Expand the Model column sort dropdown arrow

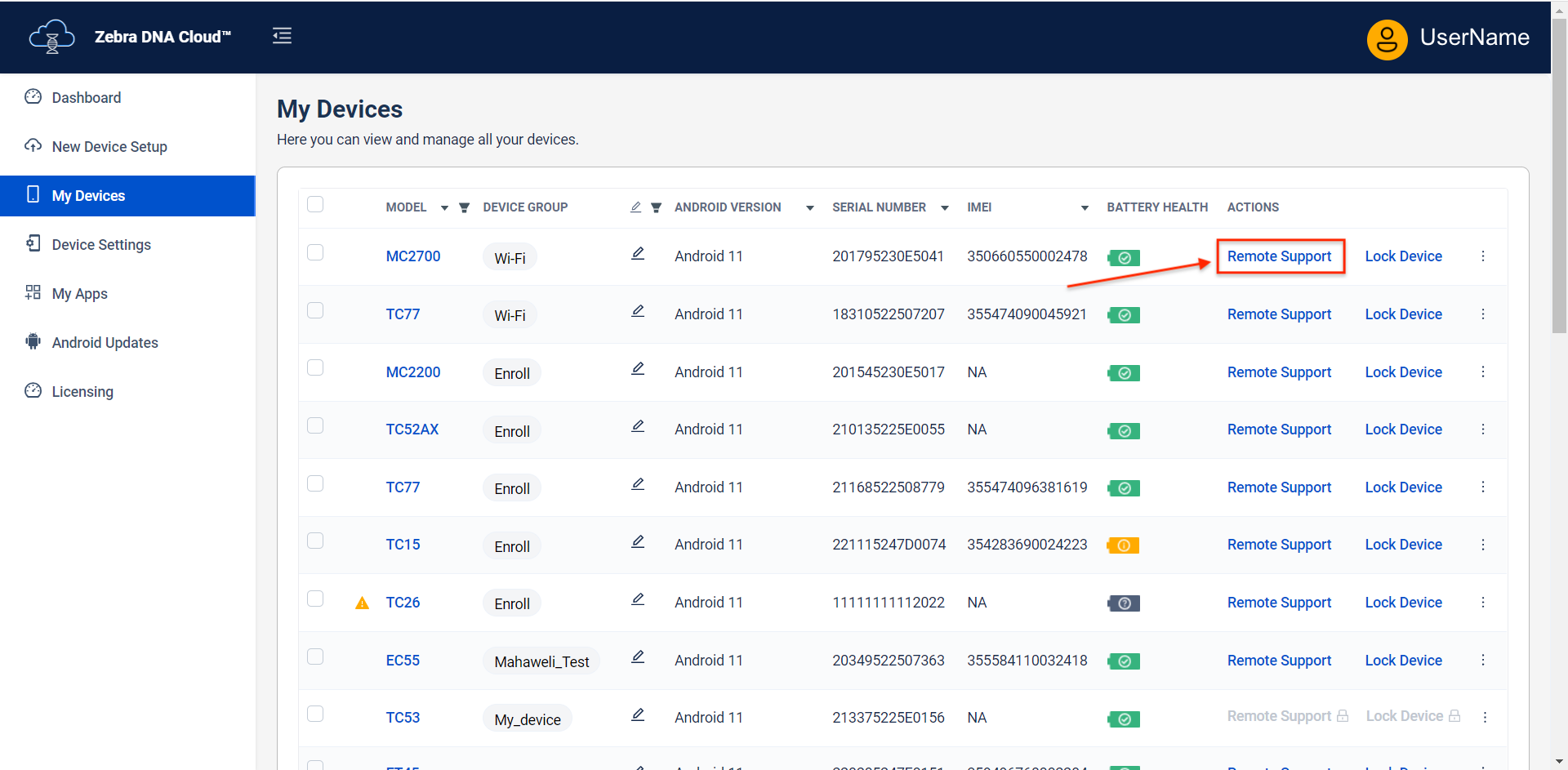point(444,208)
